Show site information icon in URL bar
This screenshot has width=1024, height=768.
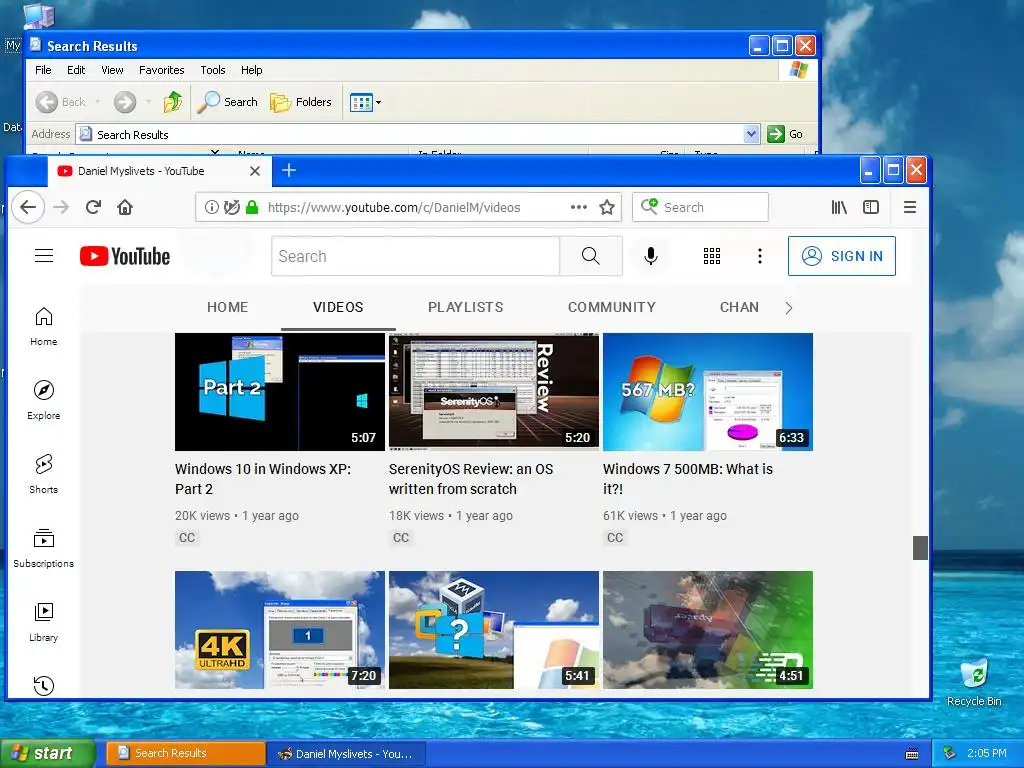pos(212,207)
